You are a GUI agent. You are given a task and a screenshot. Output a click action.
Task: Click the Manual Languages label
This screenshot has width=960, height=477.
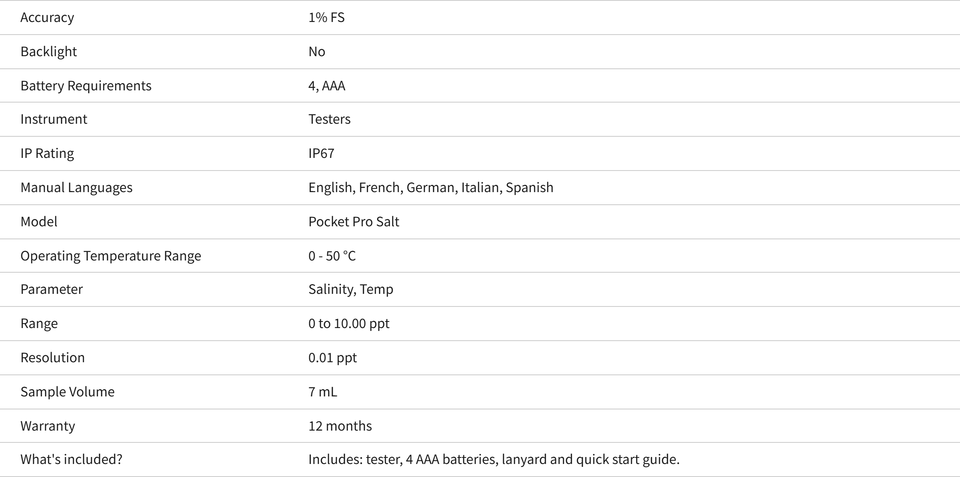click(x=77, y=187)
